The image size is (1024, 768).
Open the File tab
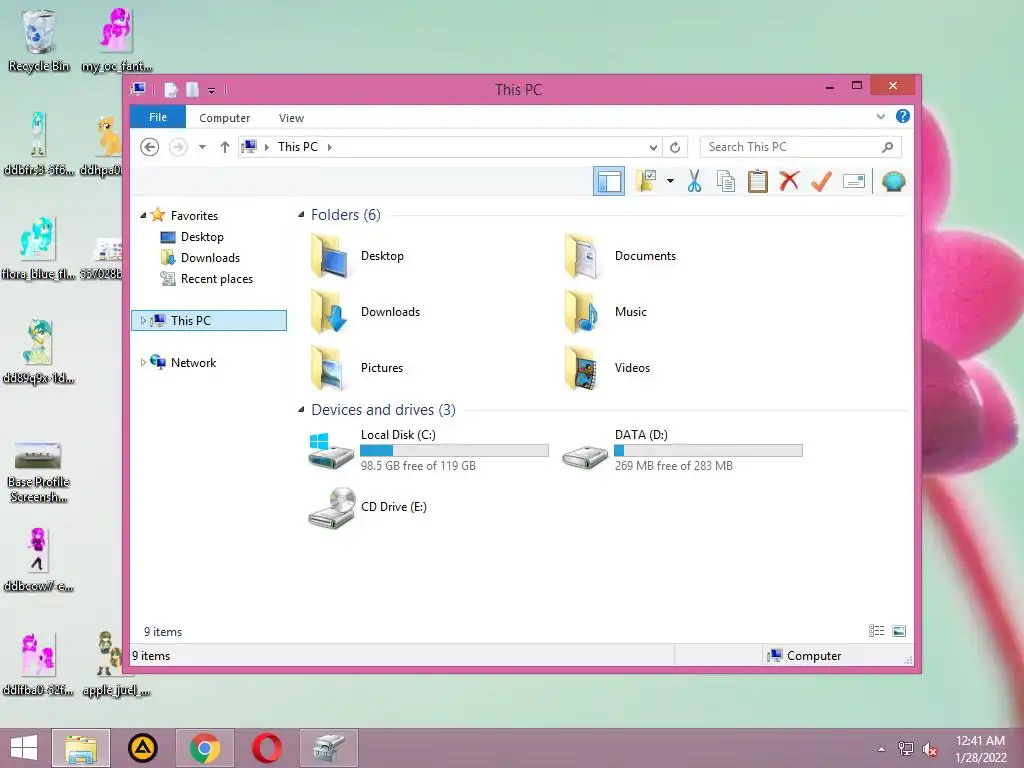(158, 117)
